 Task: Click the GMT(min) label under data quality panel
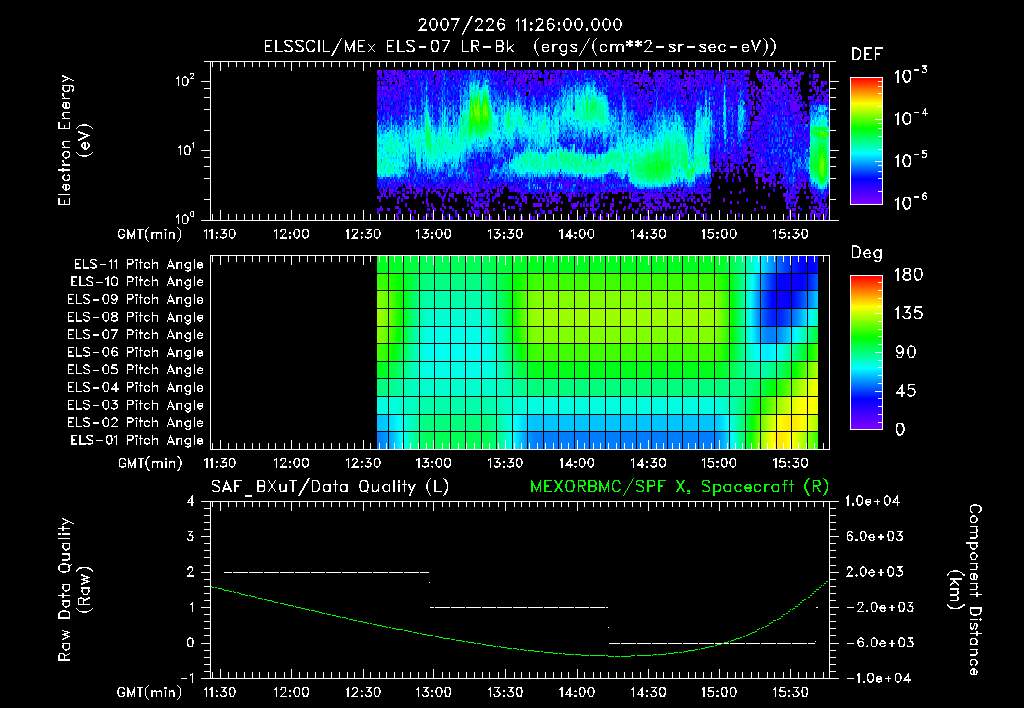[x=150, y=693]
